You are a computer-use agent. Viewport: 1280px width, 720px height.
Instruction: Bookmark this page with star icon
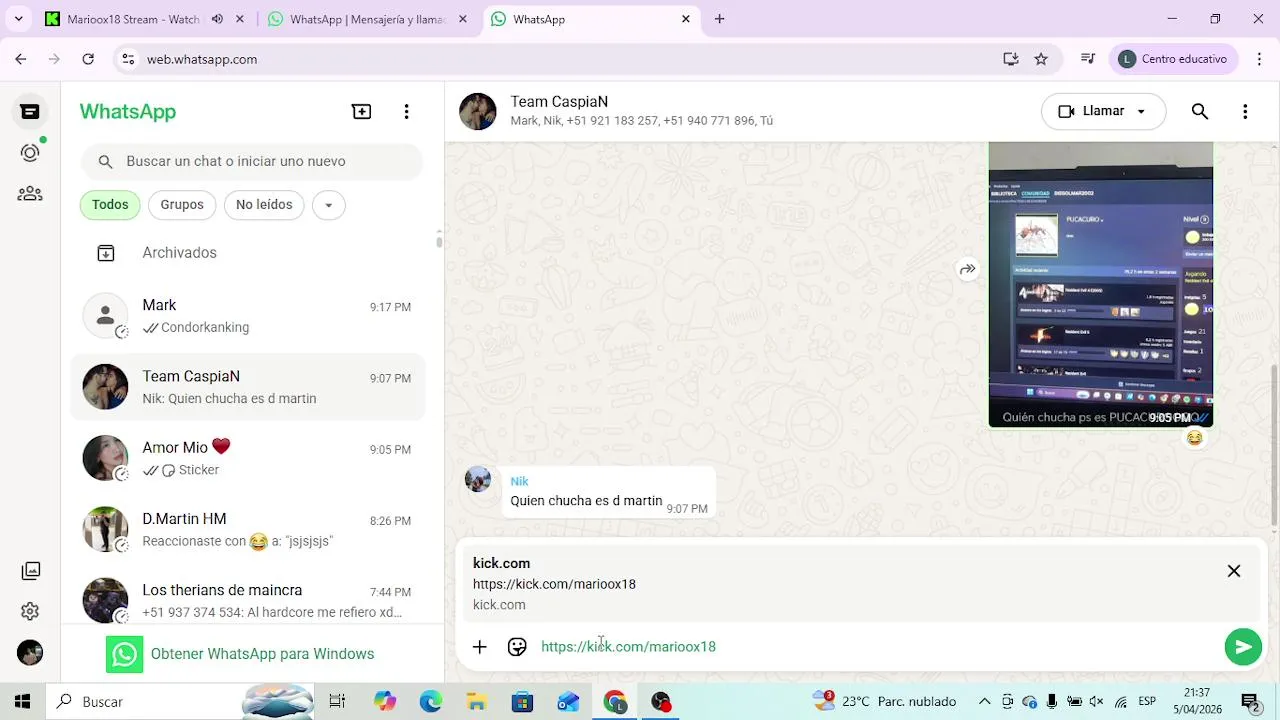[x=1041, y=59]
